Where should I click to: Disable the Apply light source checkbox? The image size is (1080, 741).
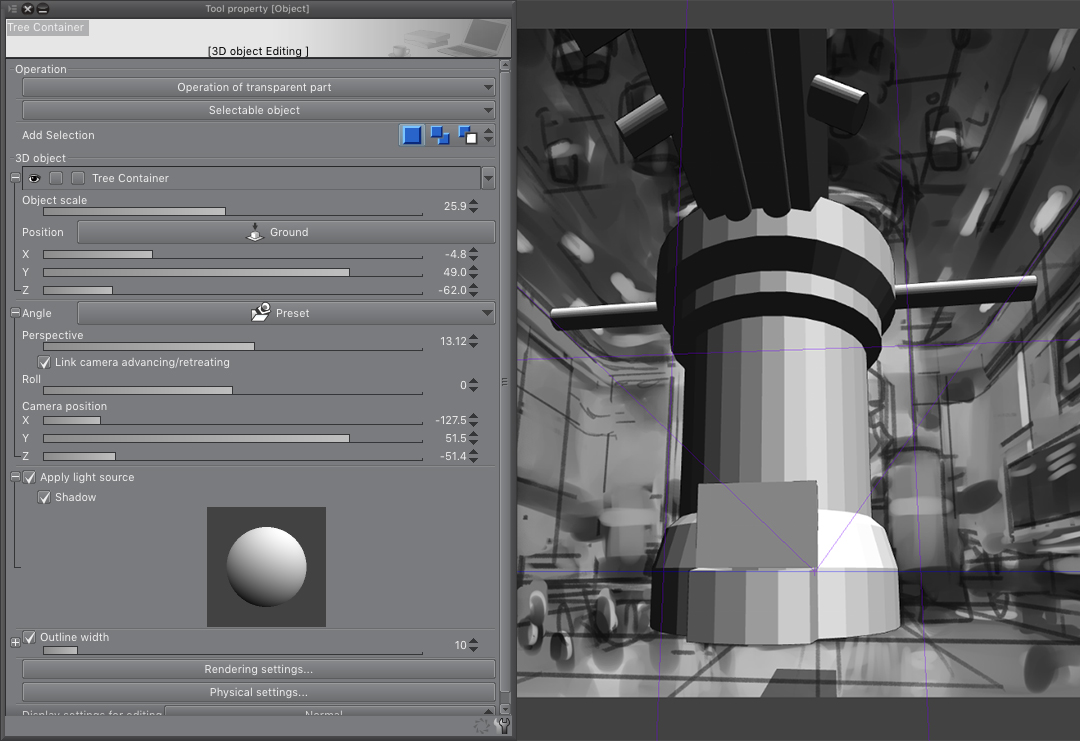(x=29, y=478)
